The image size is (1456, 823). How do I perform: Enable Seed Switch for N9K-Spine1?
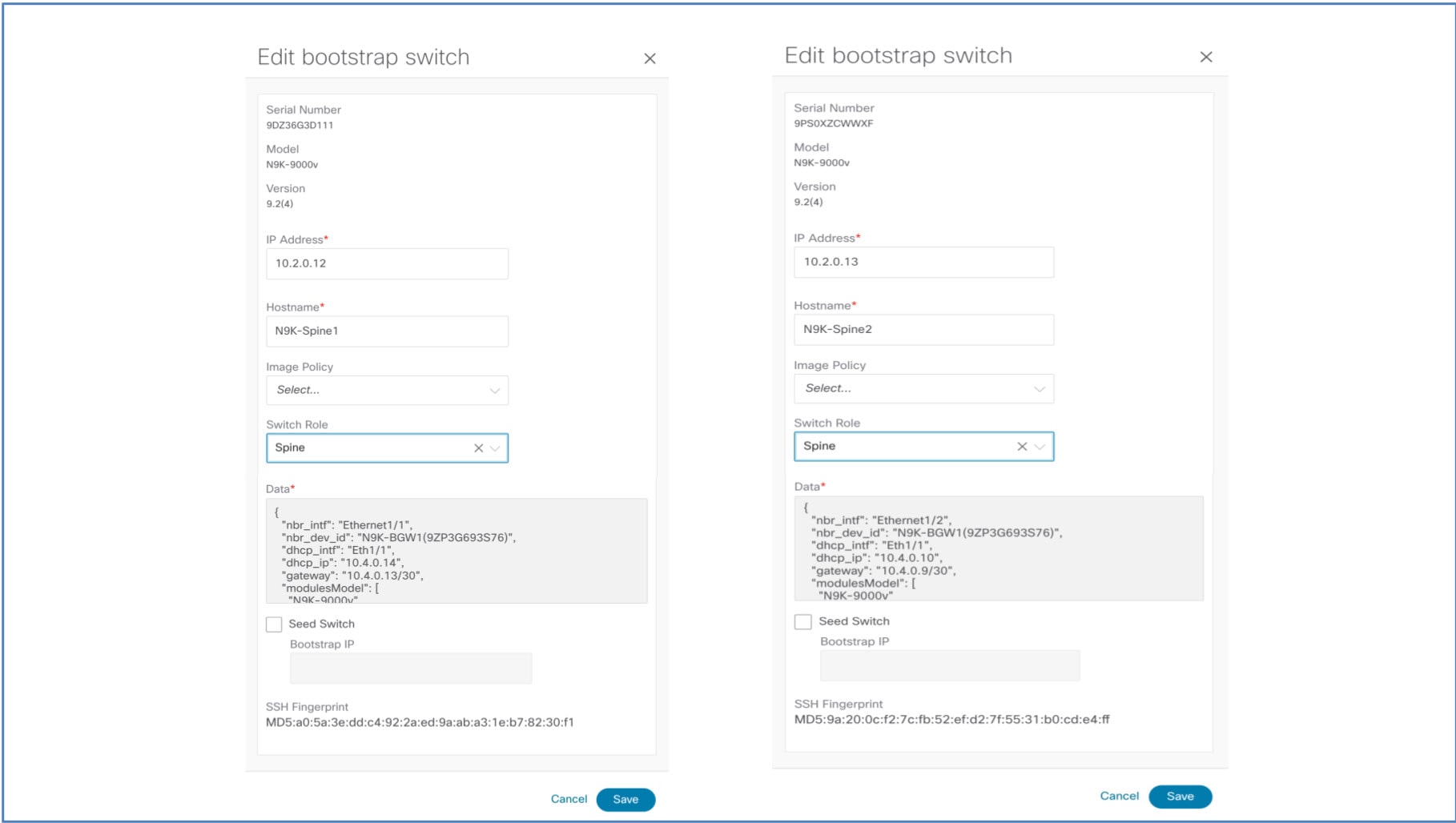point(273,624)
